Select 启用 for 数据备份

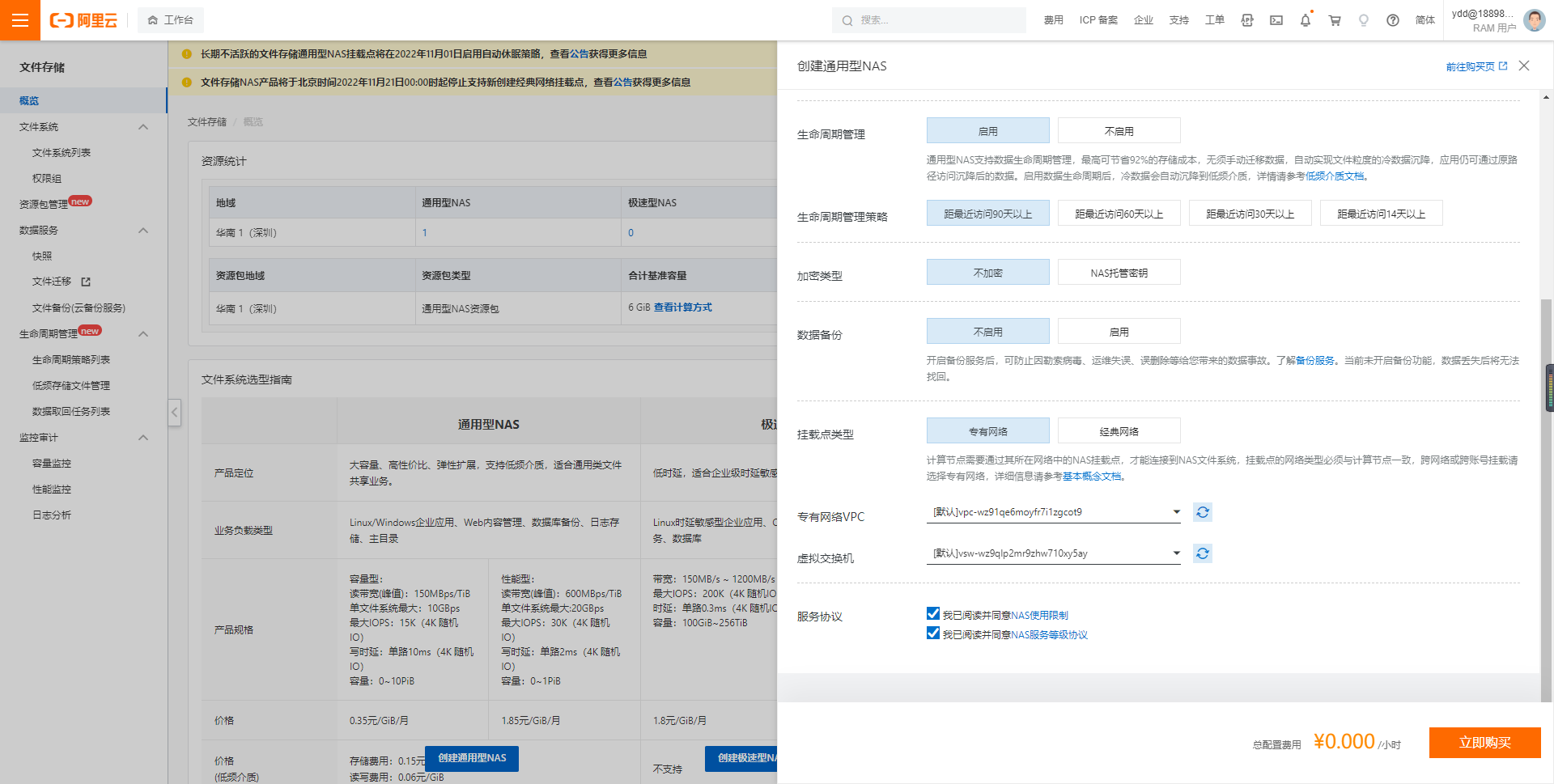[x=1119, y=332]
